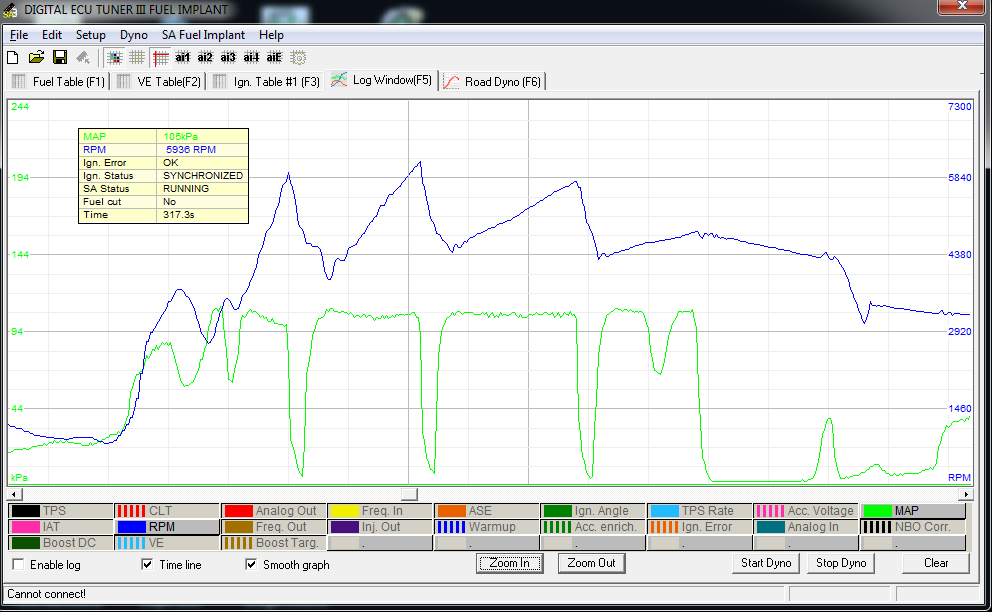Click the ai4 toolbar icon
Screen dimensions: 992x612
tap(251, 58)
